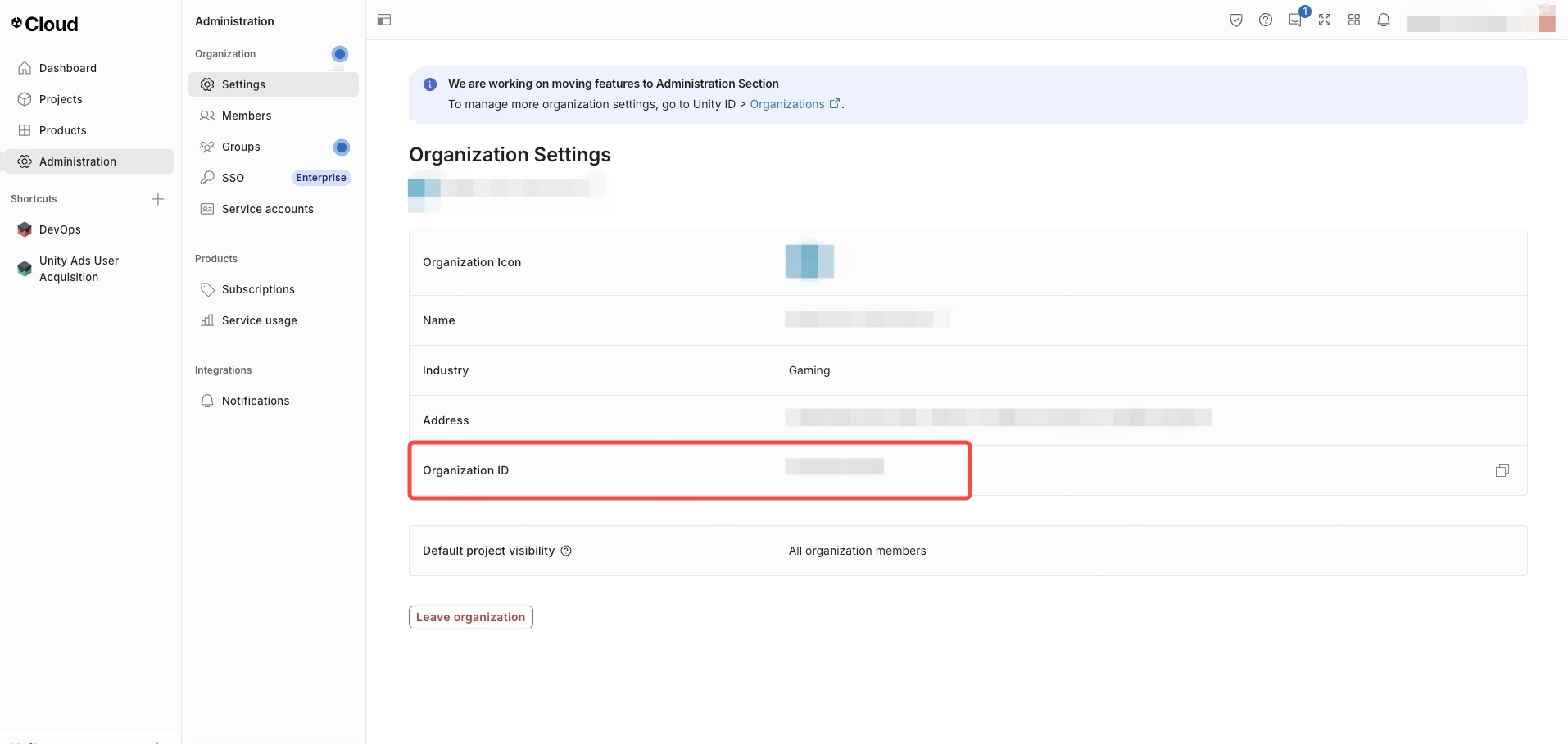Open the Dashboard page
Image resolution: width=1568 pixels, height=744 pixels.
pyautogui.click(x=68, y=68)
